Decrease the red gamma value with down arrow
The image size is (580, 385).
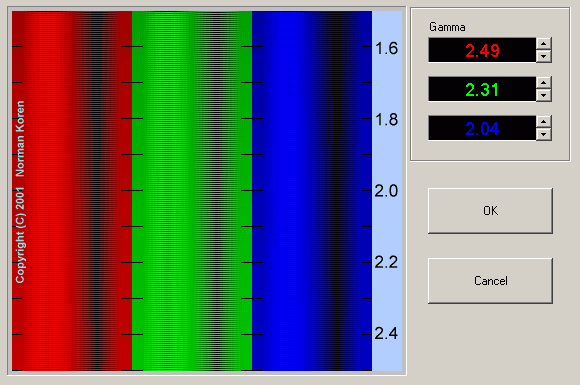(543, 56)
